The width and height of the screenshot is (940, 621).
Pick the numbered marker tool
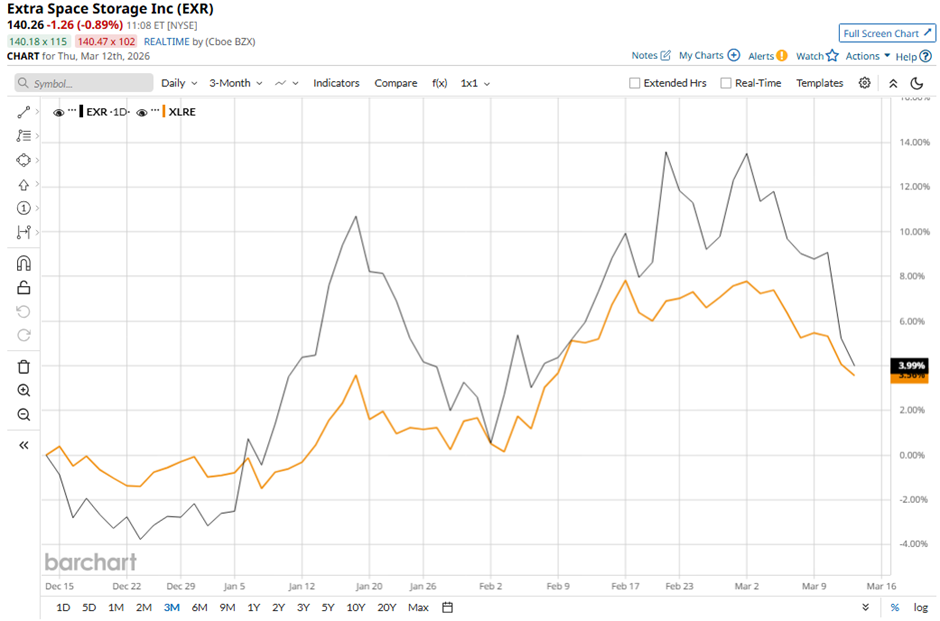[23, 208]
